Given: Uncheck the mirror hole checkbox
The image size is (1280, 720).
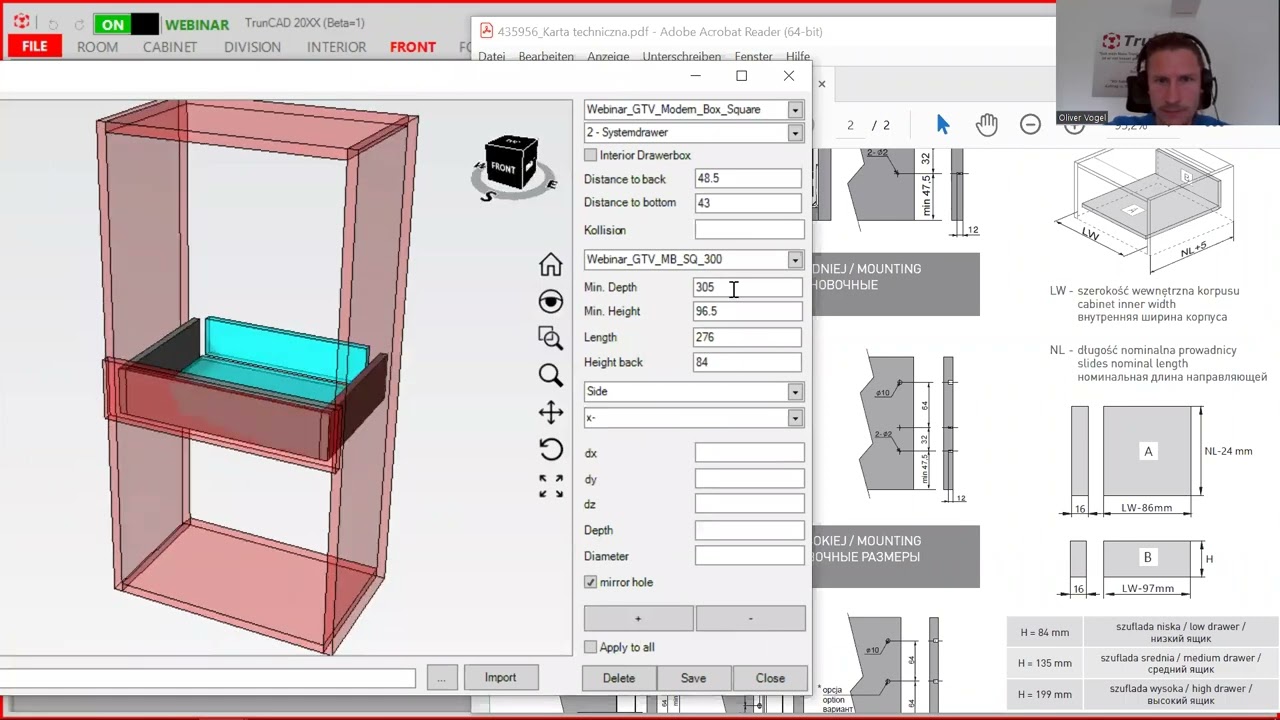Looking at the screenshot, I should coord(590,582).
